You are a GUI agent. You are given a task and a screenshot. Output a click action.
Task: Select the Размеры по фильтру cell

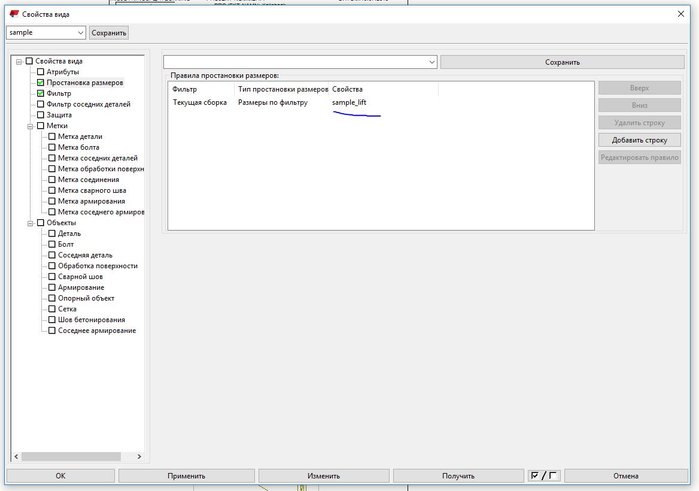point(273,103)
